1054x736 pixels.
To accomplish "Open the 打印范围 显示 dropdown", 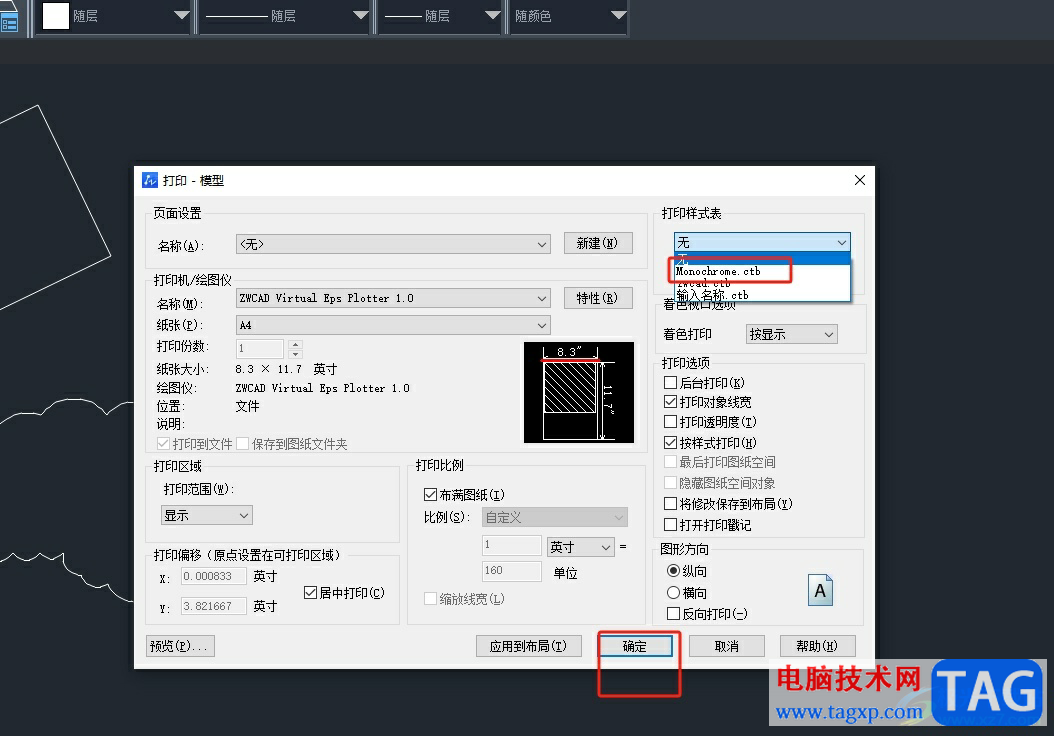I will pyautogui.click(x=207, y=515).
